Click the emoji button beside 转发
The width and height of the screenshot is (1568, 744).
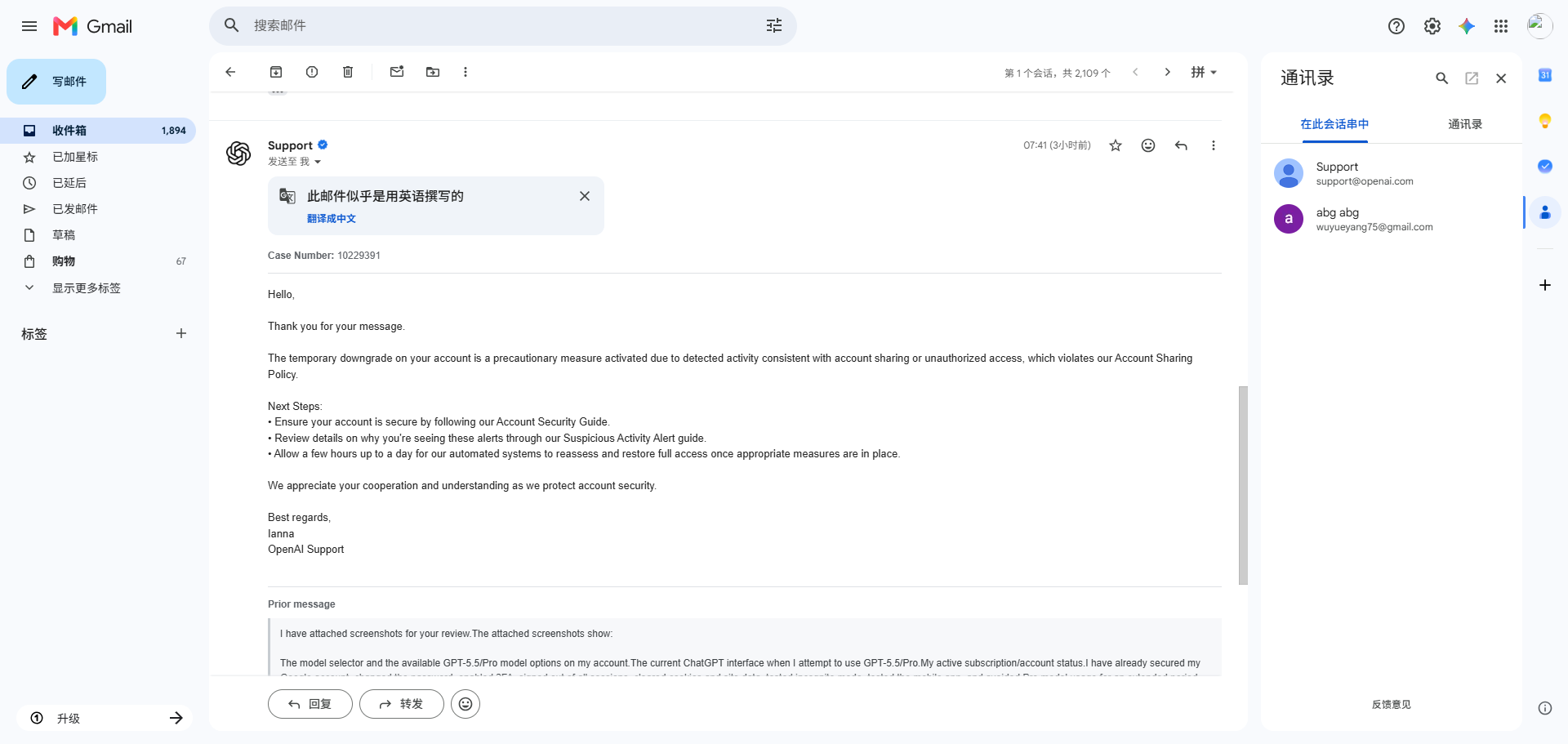pyautogui.click(x=465, y=704)
